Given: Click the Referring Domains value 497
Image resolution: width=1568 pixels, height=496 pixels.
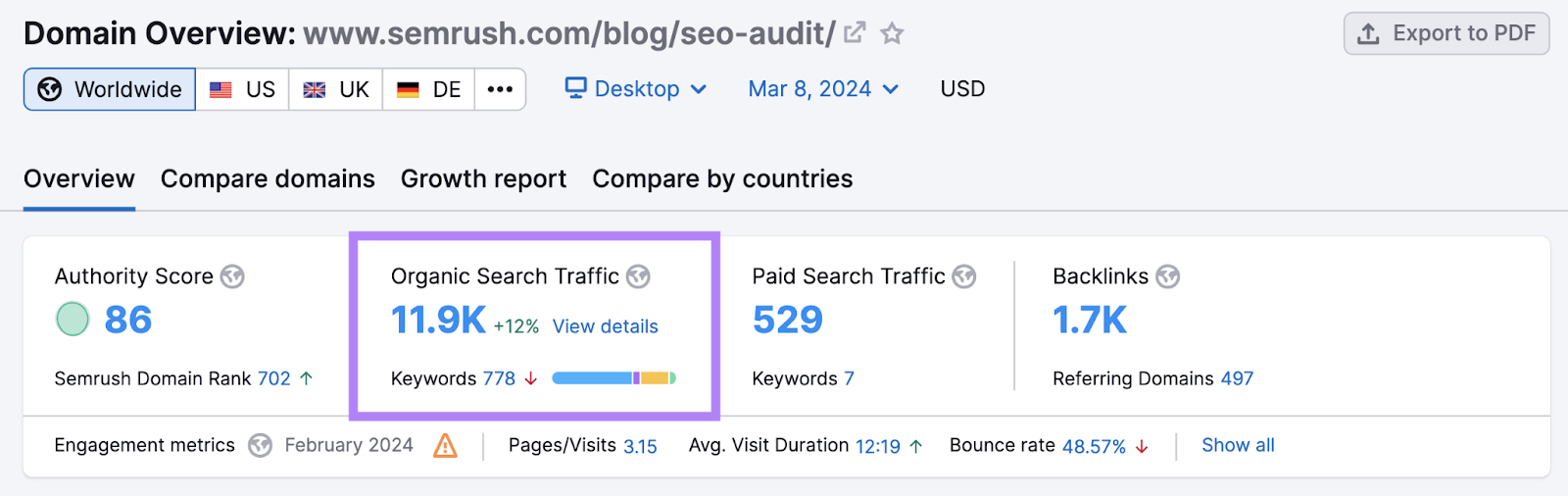Looking at the screenshot, I should point(1237,378).
